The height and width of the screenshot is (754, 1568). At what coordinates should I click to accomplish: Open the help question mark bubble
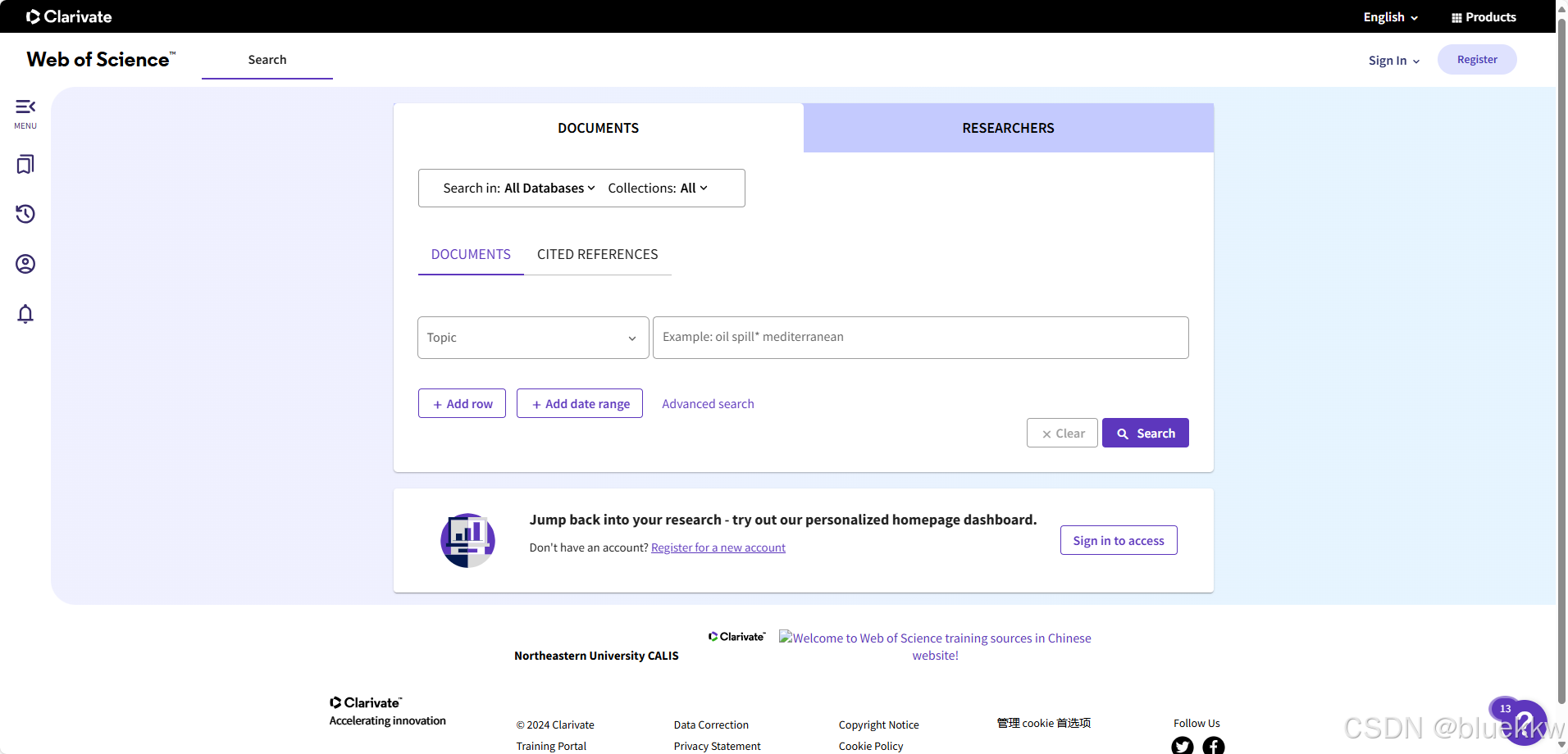point(1525,723)
